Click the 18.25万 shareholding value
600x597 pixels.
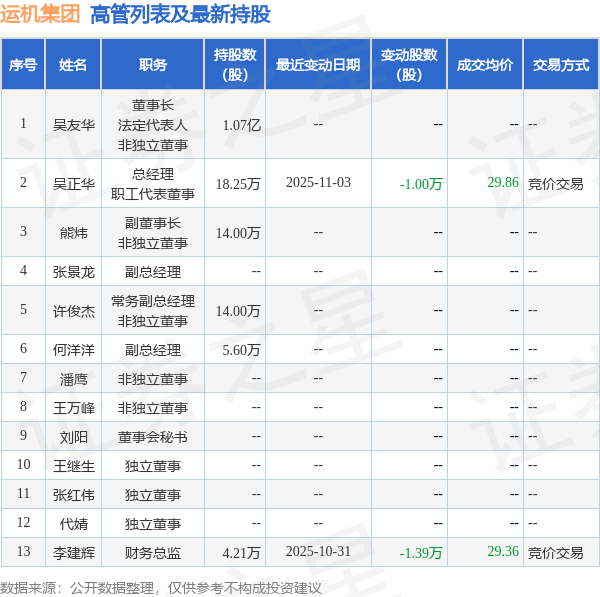click(238, 184)
